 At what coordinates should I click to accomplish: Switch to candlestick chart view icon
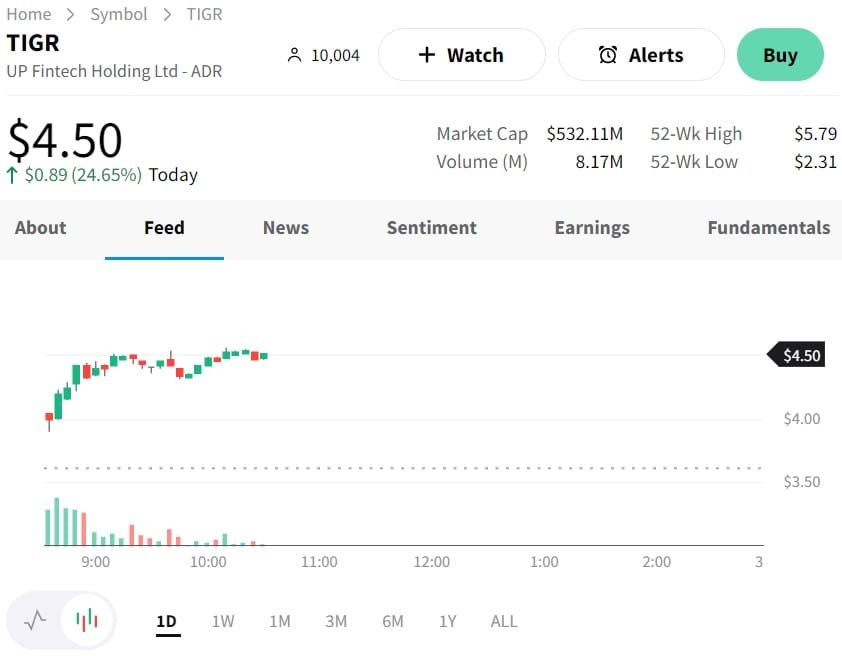coord(87,621)
